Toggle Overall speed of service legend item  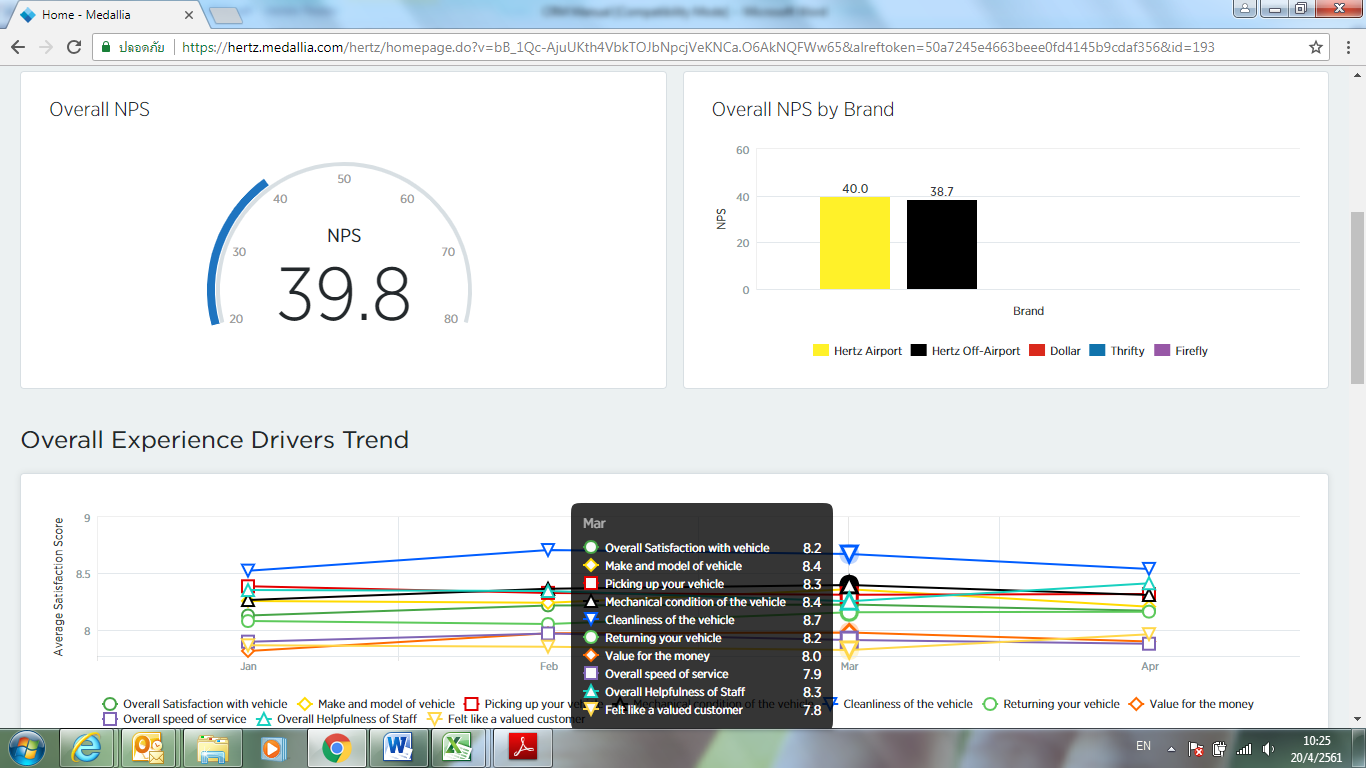click(x=184, y=719)
